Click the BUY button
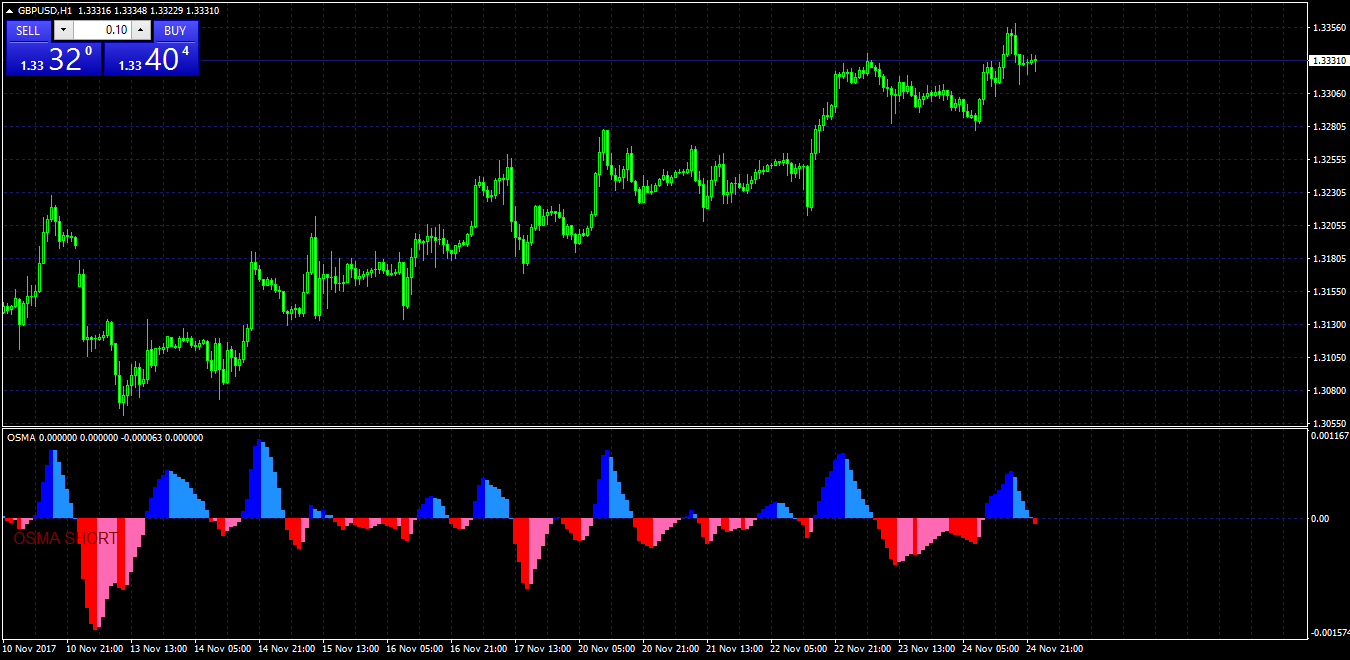The image size is (1350, 660). click(176, 30)
